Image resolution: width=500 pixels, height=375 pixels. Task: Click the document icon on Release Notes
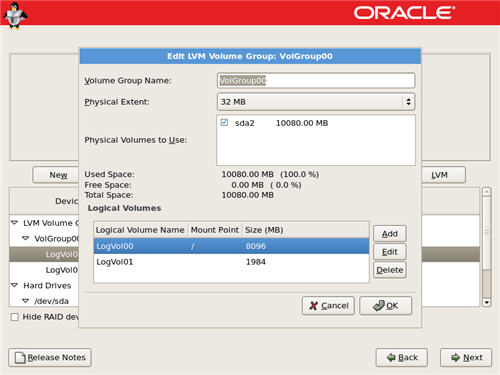click(x=20, y=358)
